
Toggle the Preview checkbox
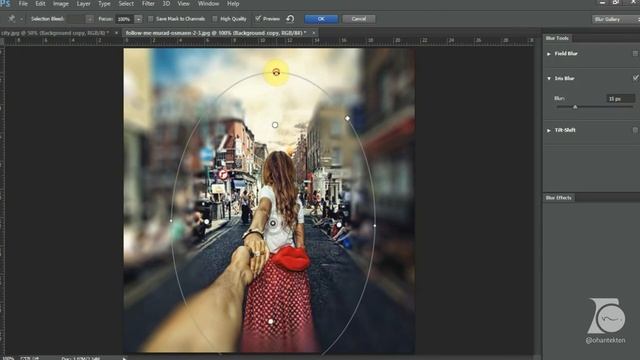point(258,18)
